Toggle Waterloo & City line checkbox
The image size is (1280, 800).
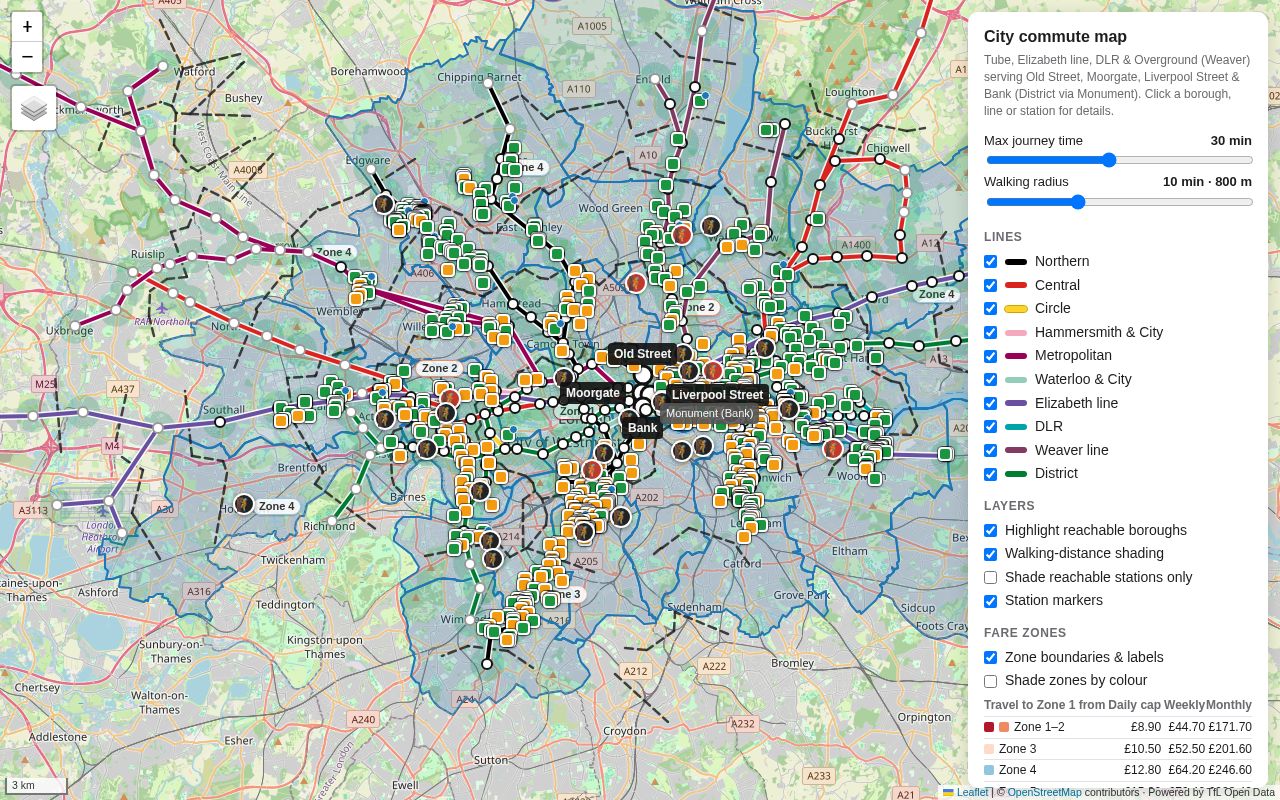[x=990, y=380]
